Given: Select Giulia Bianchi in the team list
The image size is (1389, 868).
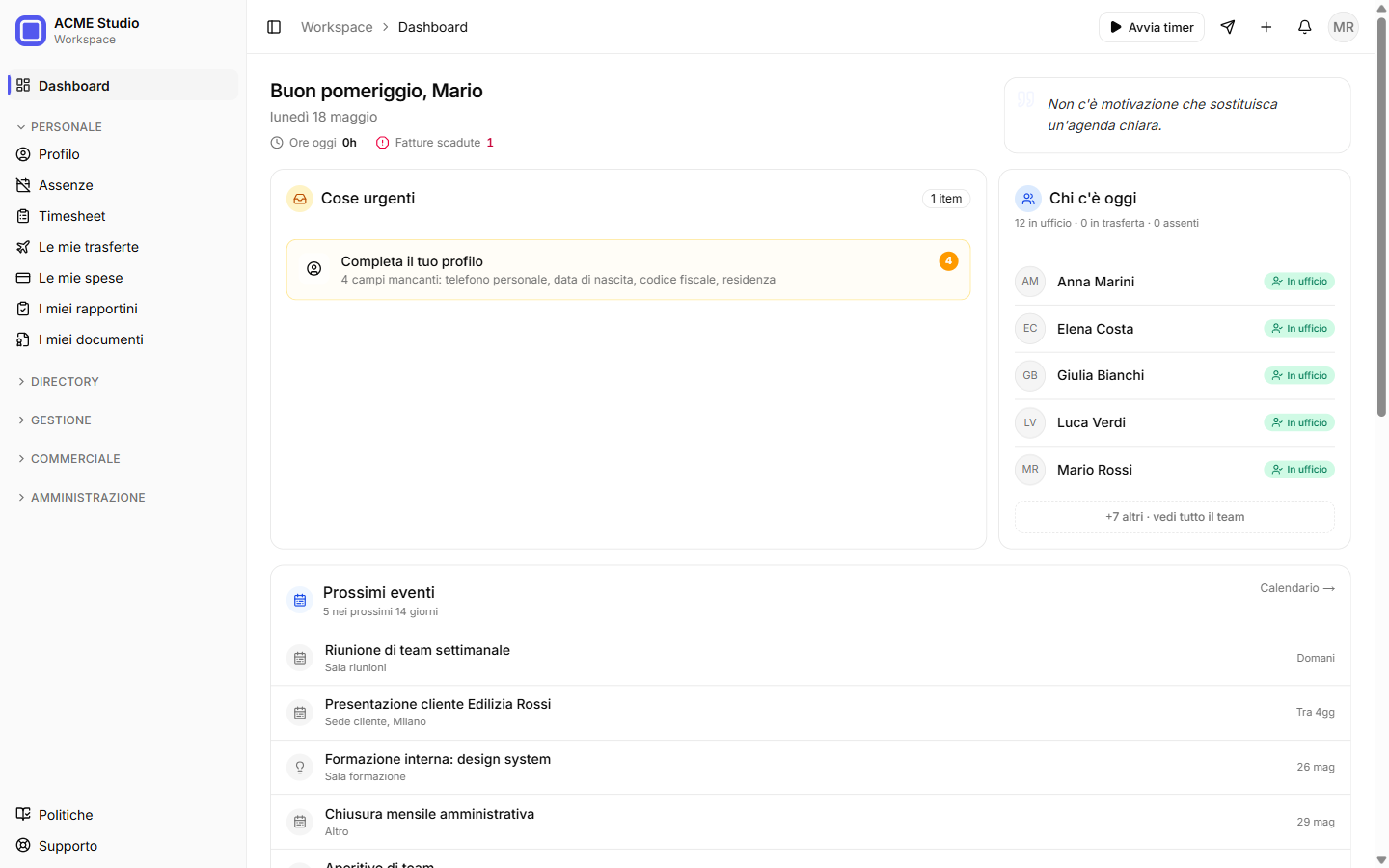Looking at the screenshot, I should [1175, 376].
